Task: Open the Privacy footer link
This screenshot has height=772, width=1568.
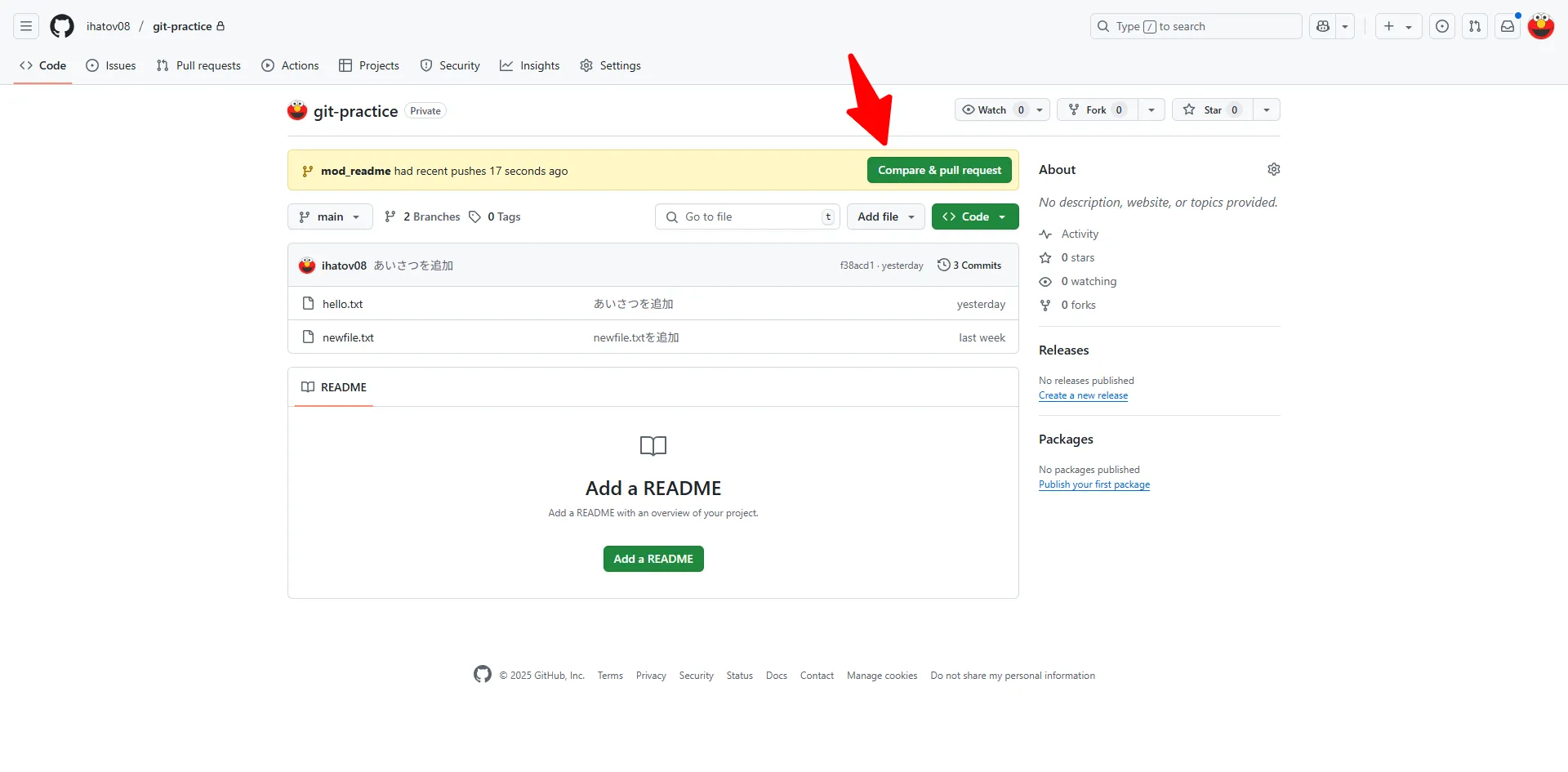Action: pyautogui.click(x=651, y=676)
